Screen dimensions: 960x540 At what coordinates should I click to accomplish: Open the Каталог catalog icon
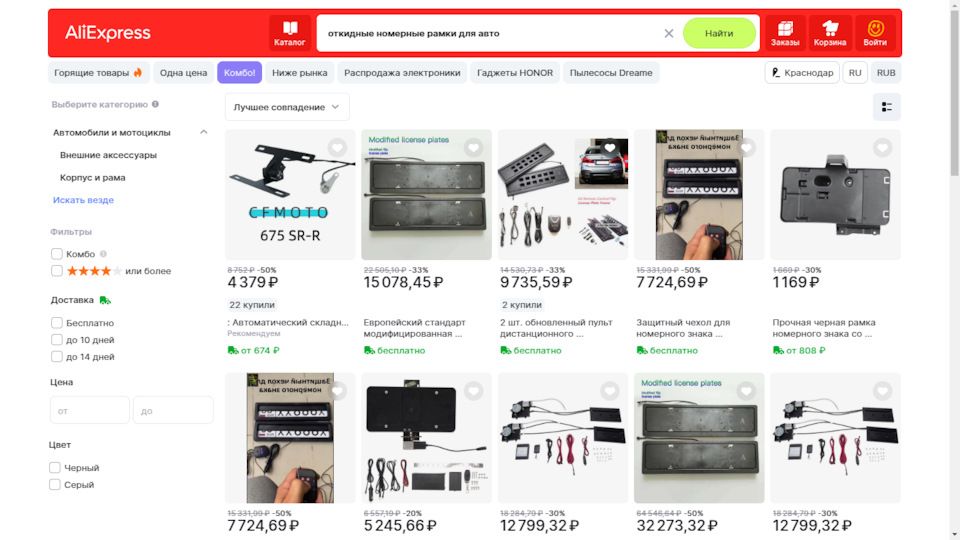290,33
